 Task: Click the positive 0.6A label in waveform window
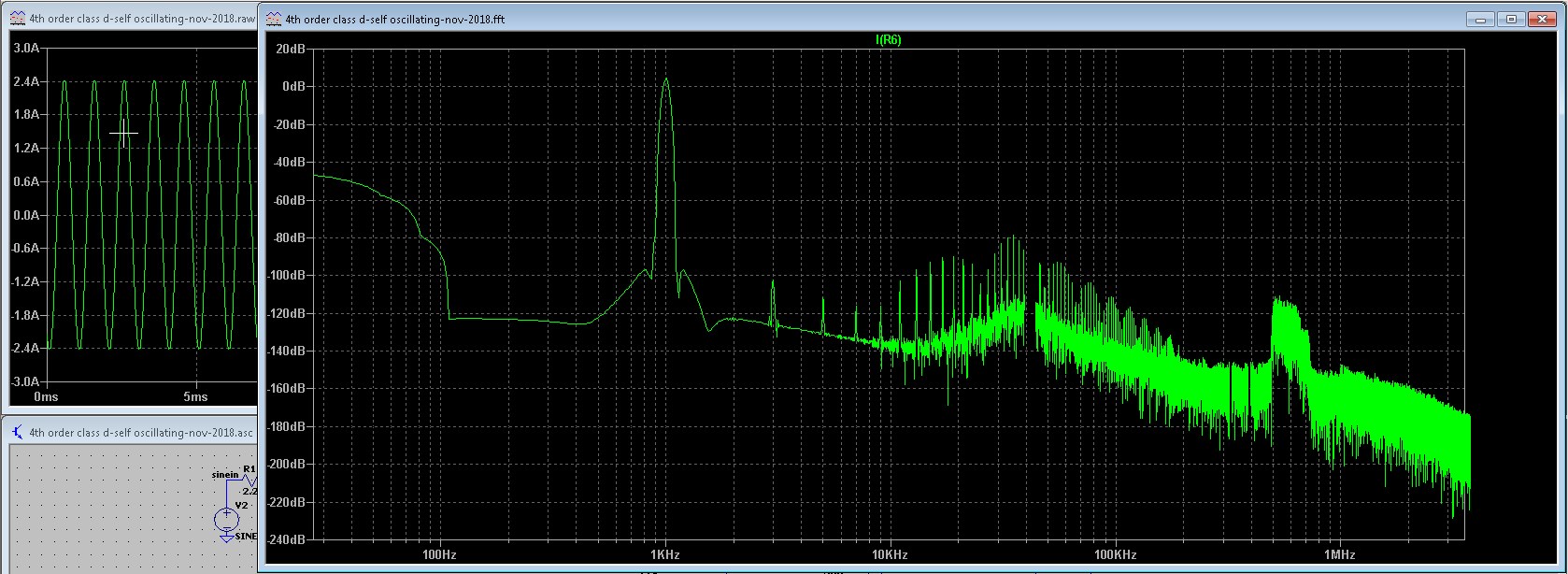tap(26, 181)
